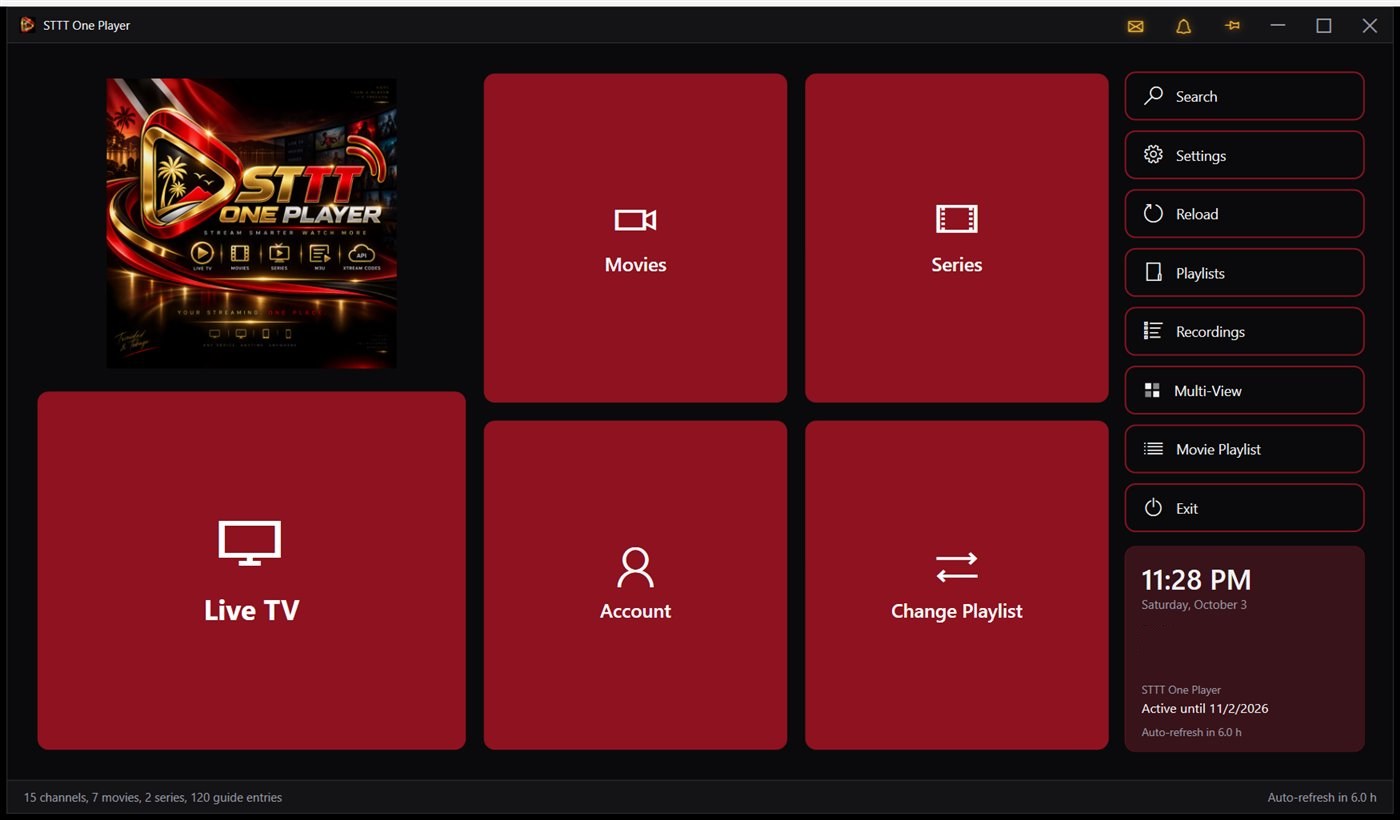Viewport: 1400px width, 820px height.
Task: Click the channels and movies count in status bar
Action: tap(153, 798)
